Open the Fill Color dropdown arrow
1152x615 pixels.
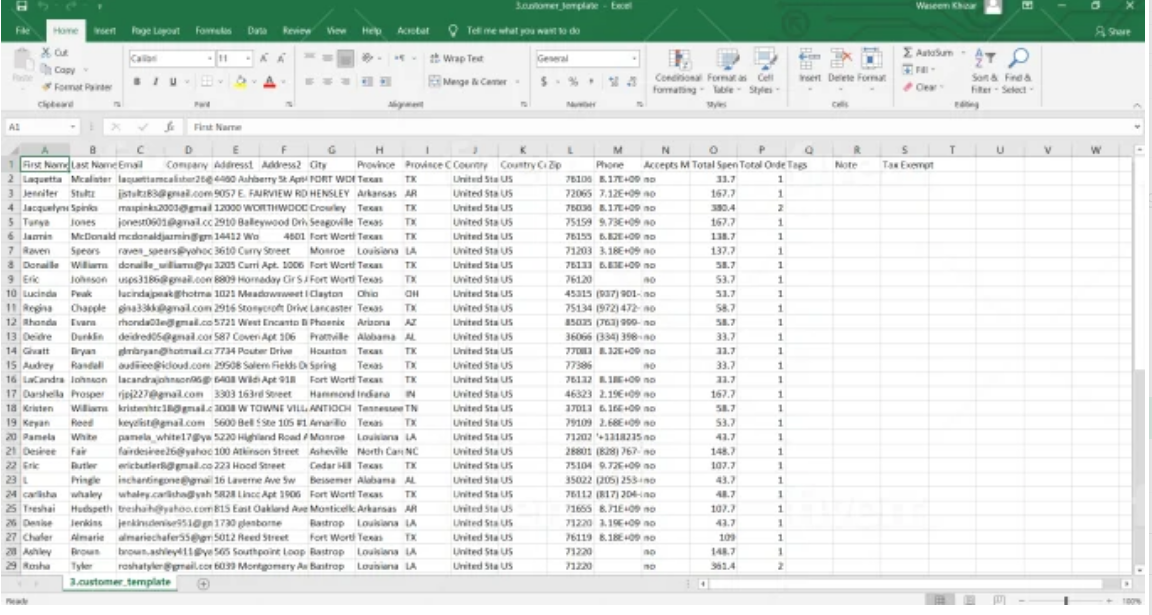tap(254, 80)
